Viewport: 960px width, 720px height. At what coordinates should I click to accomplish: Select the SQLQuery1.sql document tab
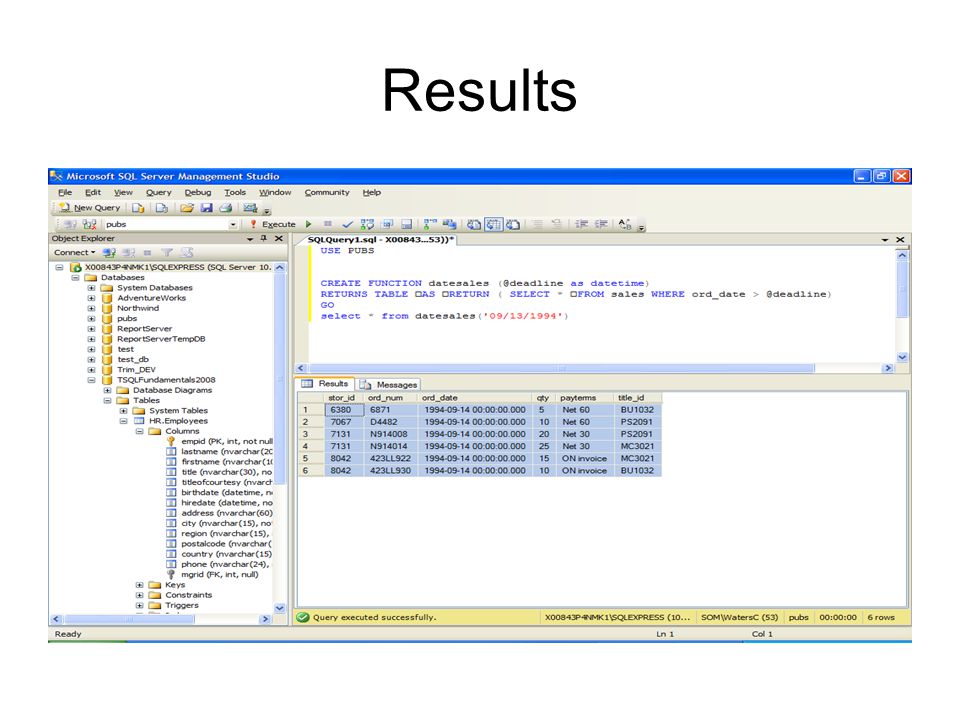click(x=380, y=239)
